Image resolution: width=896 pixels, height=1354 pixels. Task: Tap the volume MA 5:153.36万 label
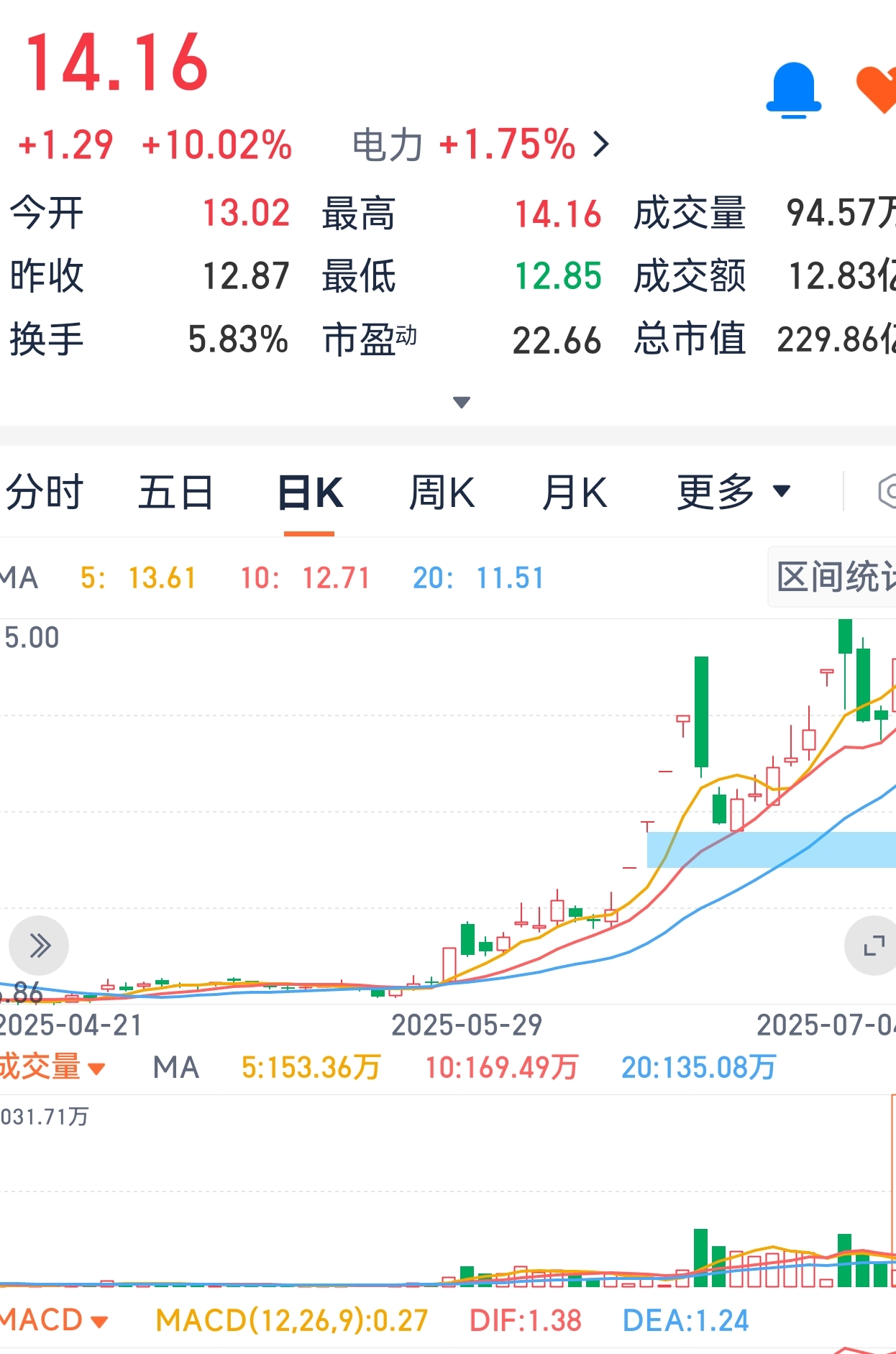311,1067
